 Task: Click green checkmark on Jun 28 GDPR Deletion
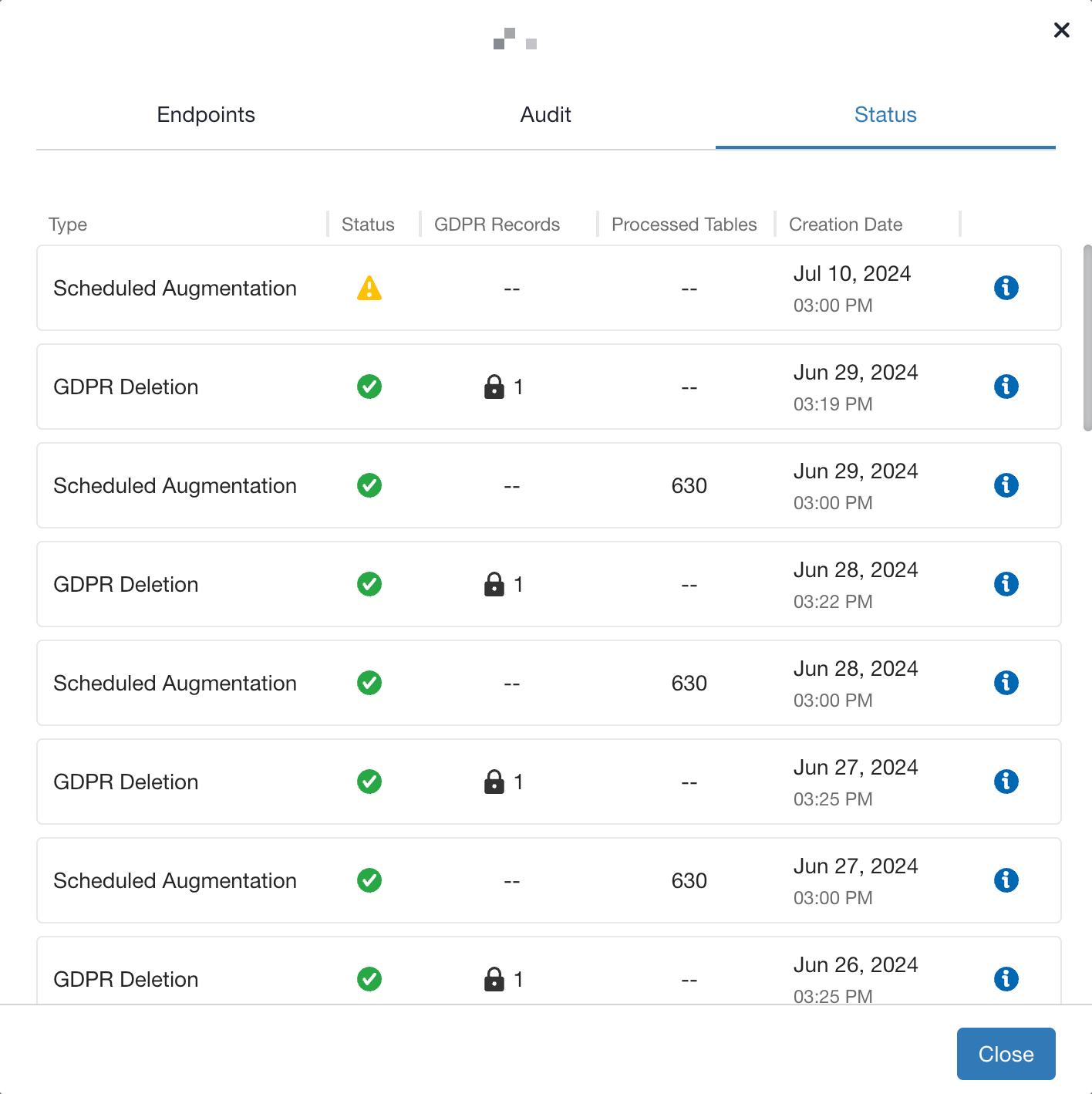coord(369,584)
